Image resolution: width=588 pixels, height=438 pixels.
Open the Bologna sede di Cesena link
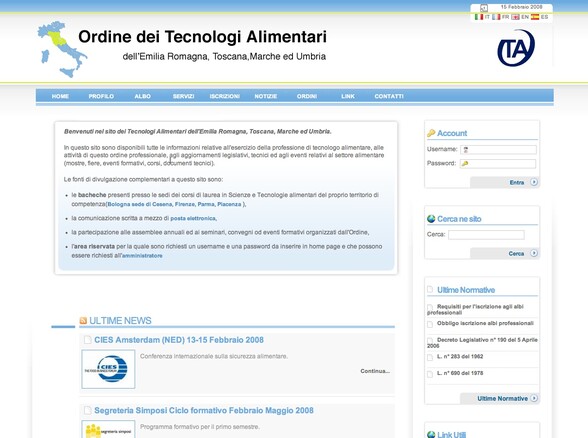(x=140, y=204)
